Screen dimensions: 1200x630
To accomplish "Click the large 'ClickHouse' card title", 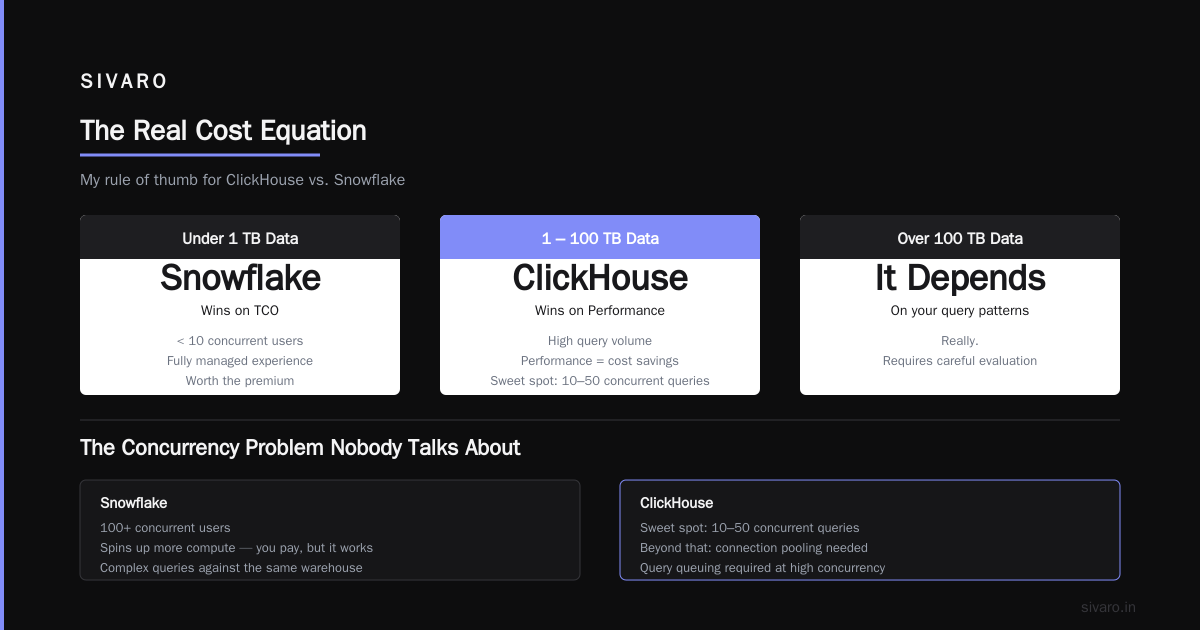I will [600, 278].
